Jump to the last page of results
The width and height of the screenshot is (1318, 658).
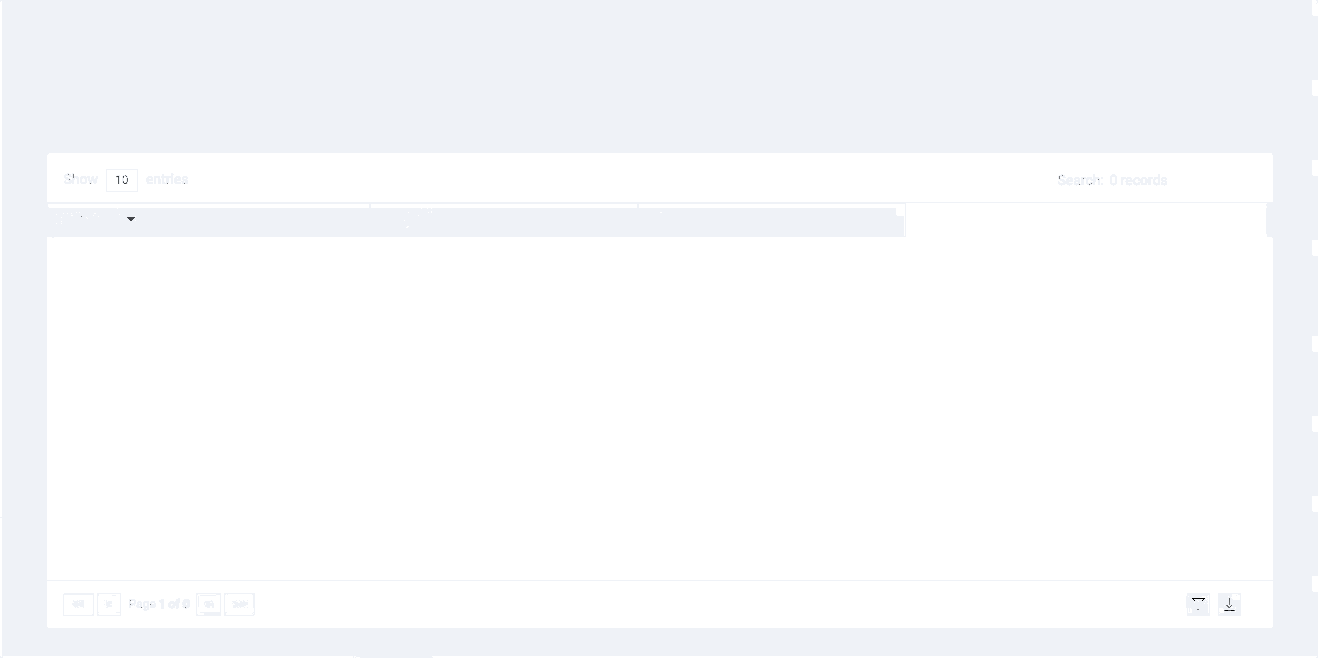coord(240,604)
